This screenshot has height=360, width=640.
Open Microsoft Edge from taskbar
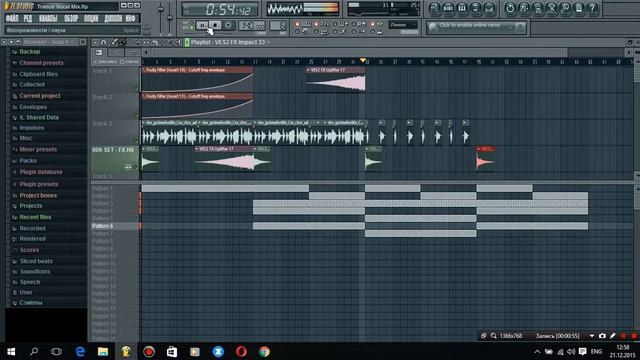click(x=80, y=351)
